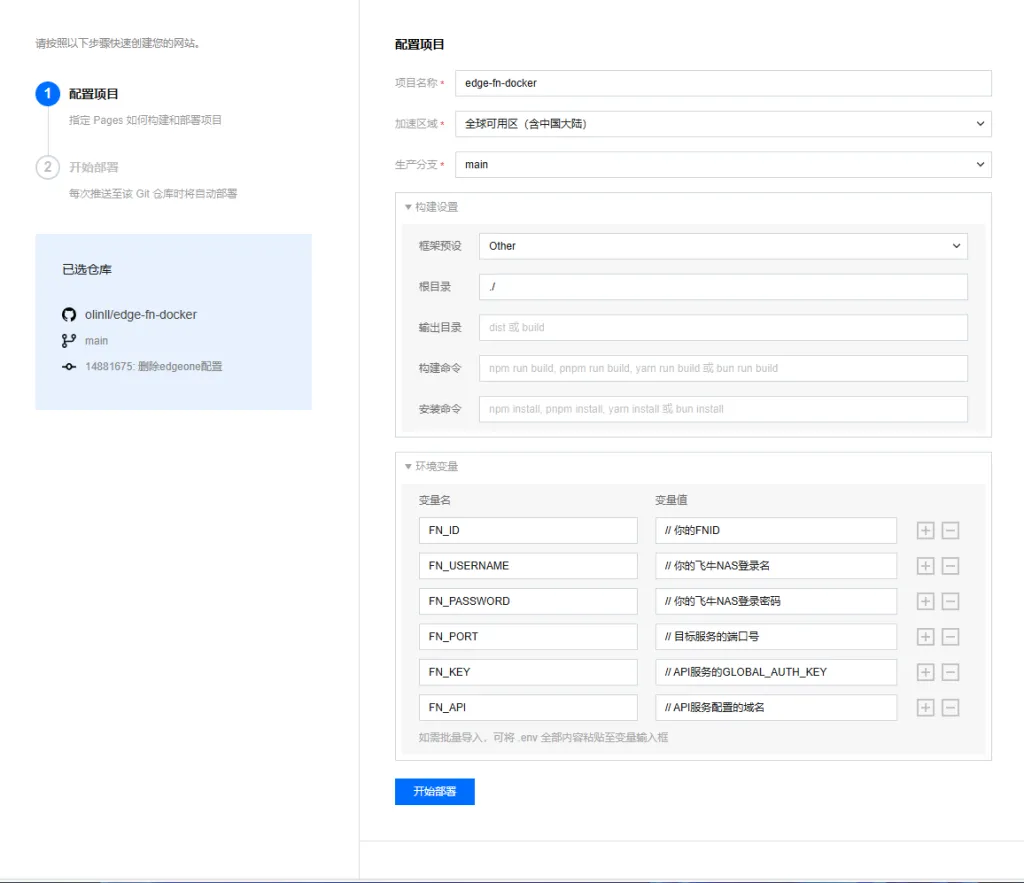
Task: Remove the FN_PASSWORD variable row
Action: tap(951, 601)
